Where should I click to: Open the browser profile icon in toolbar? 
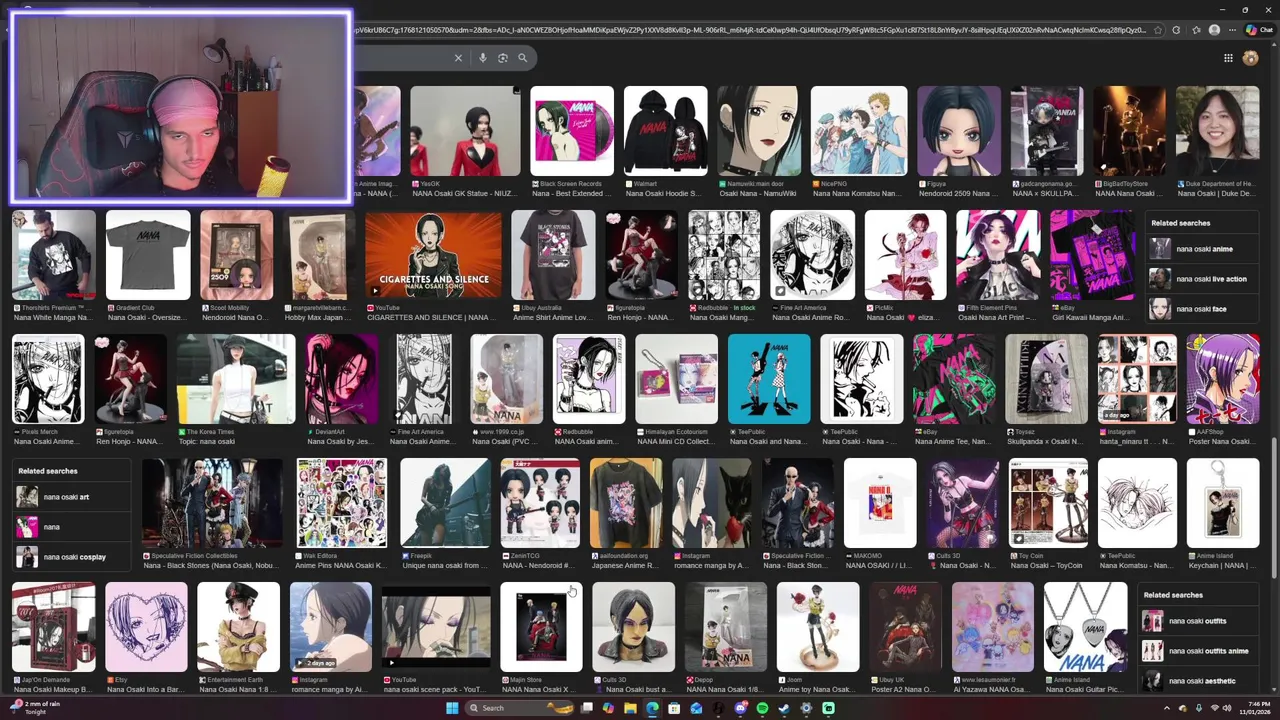tap(1214, 30)
